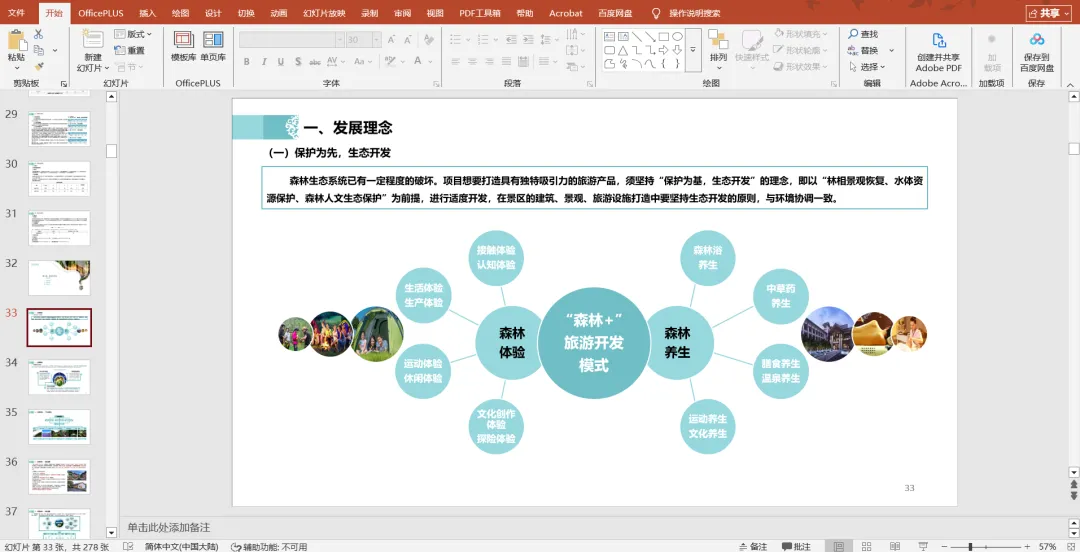The height and width of the screenshot is (552, 1080).
Task: Select the rectangle shape in shapes gallery
Action: 663,37
